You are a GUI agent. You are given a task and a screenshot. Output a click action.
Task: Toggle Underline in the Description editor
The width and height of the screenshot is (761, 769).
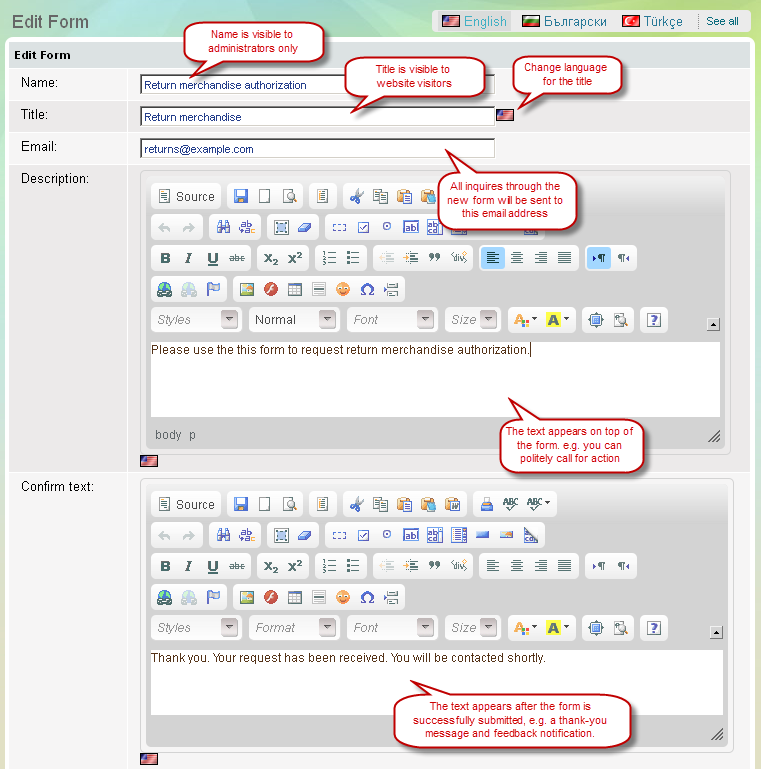click(213, 259)
